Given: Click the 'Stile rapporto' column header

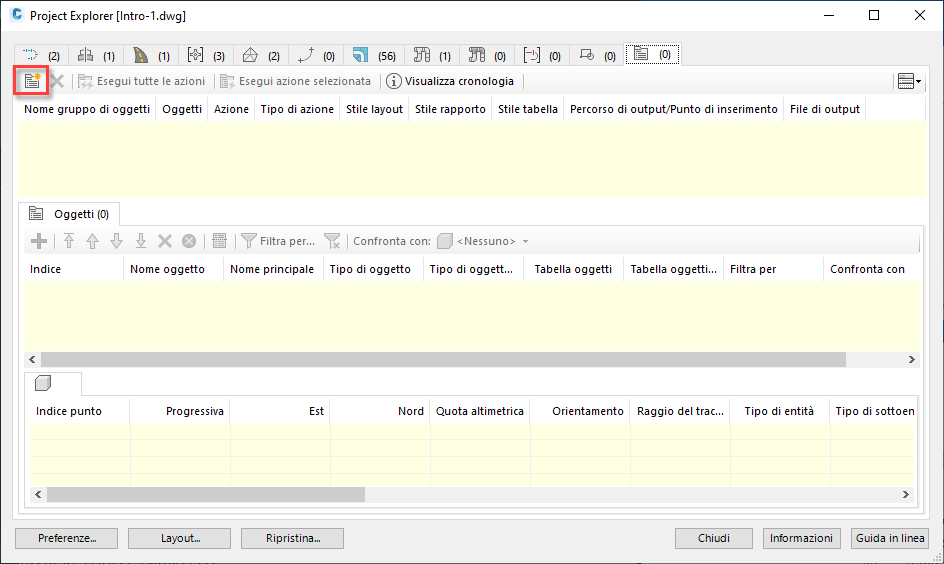Looking at the screenshot, I should point(450,109).
